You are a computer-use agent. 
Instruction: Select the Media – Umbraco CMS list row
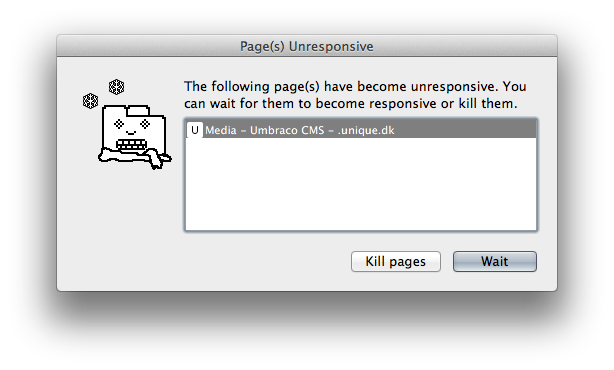click(x=361, y=130)
